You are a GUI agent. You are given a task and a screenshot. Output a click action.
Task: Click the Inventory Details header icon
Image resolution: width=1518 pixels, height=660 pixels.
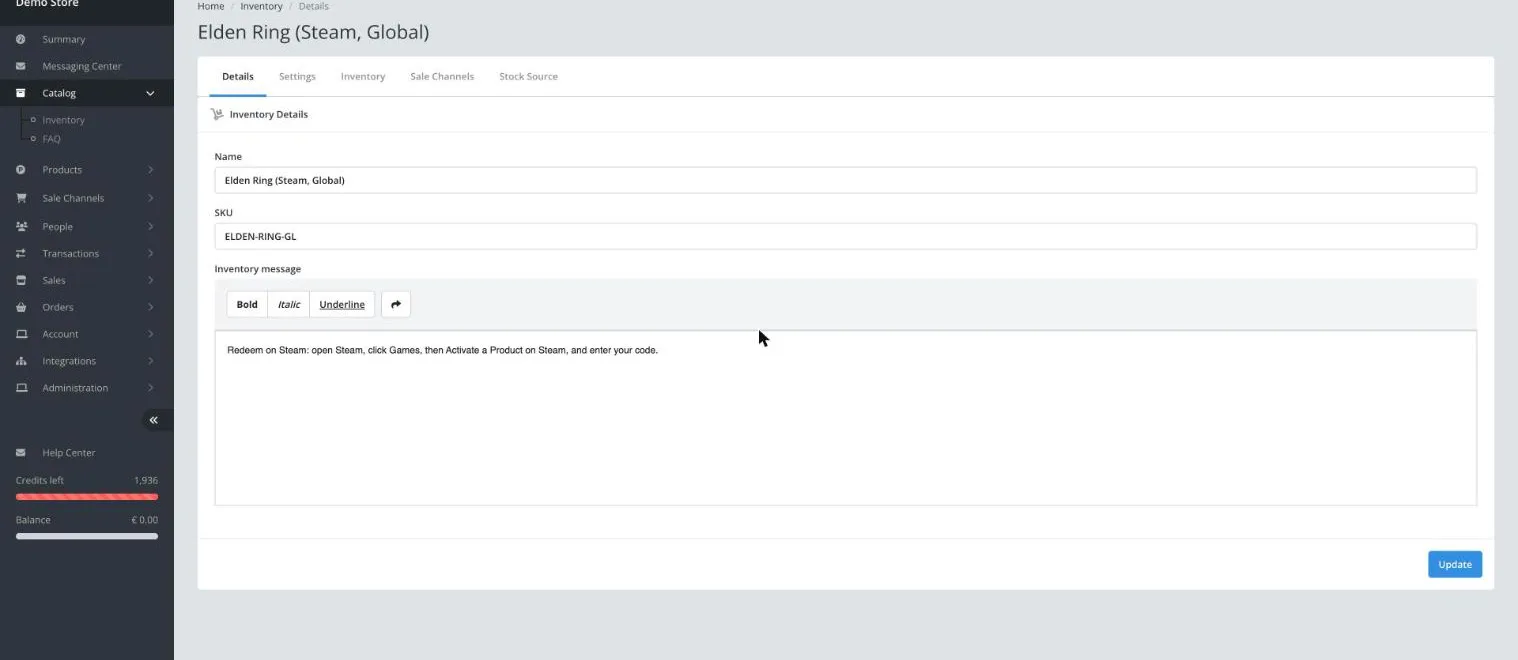coord(217,114)
